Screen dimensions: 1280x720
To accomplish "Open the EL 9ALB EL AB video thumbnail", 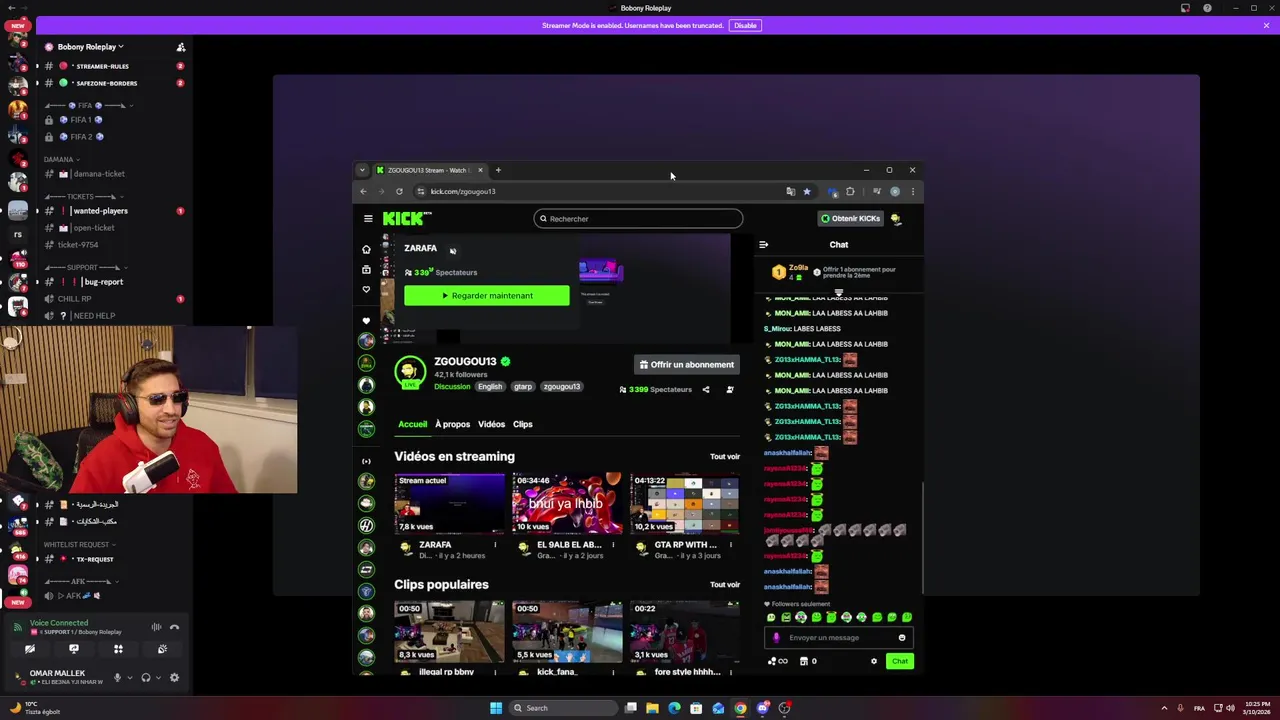I will [x=567, y=504].
